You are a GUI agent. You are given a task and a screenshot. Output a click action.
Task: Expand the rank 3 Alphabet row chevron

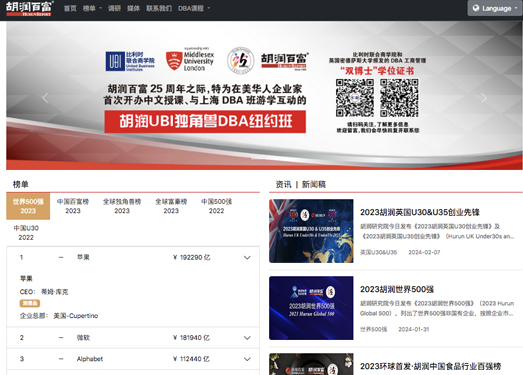(x=247, y=359)
